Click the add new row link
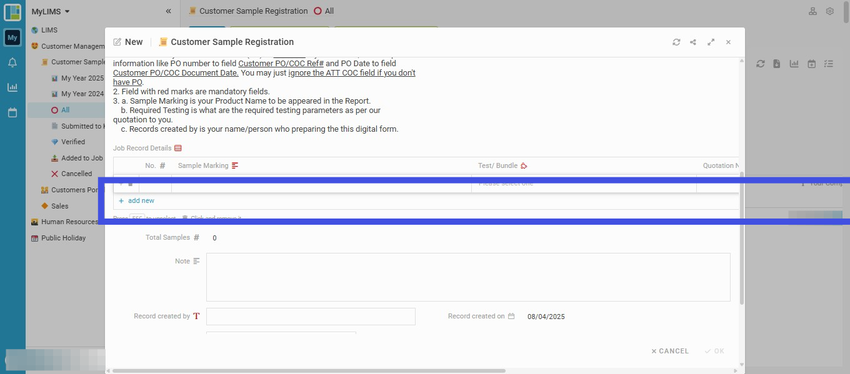Image resolution: width=850 pixels, height=374 pixels. [x=136, y=201]
